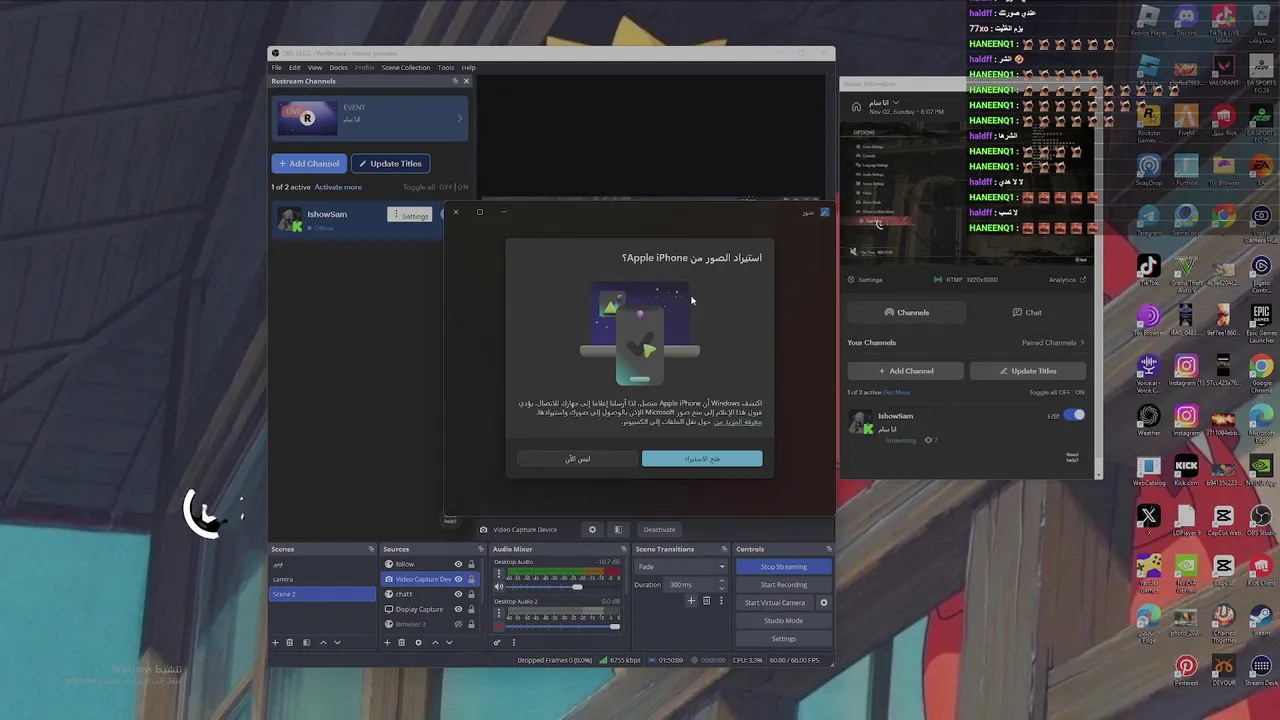The width and height of the screenshot is (1280, 720).
Task: Open OBS Studio desktop shortcut
Action: (x=1261, y=521)
